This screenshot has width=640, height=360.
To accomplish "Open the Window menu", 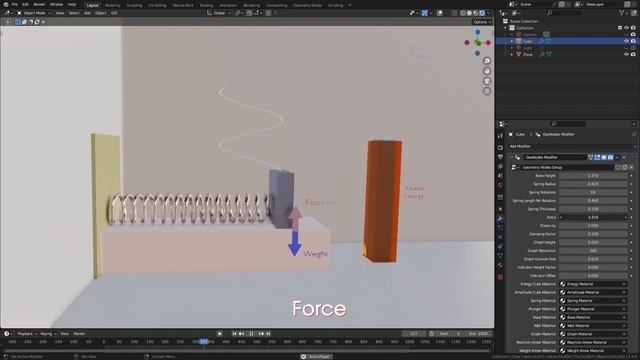I will coord(56,4).
